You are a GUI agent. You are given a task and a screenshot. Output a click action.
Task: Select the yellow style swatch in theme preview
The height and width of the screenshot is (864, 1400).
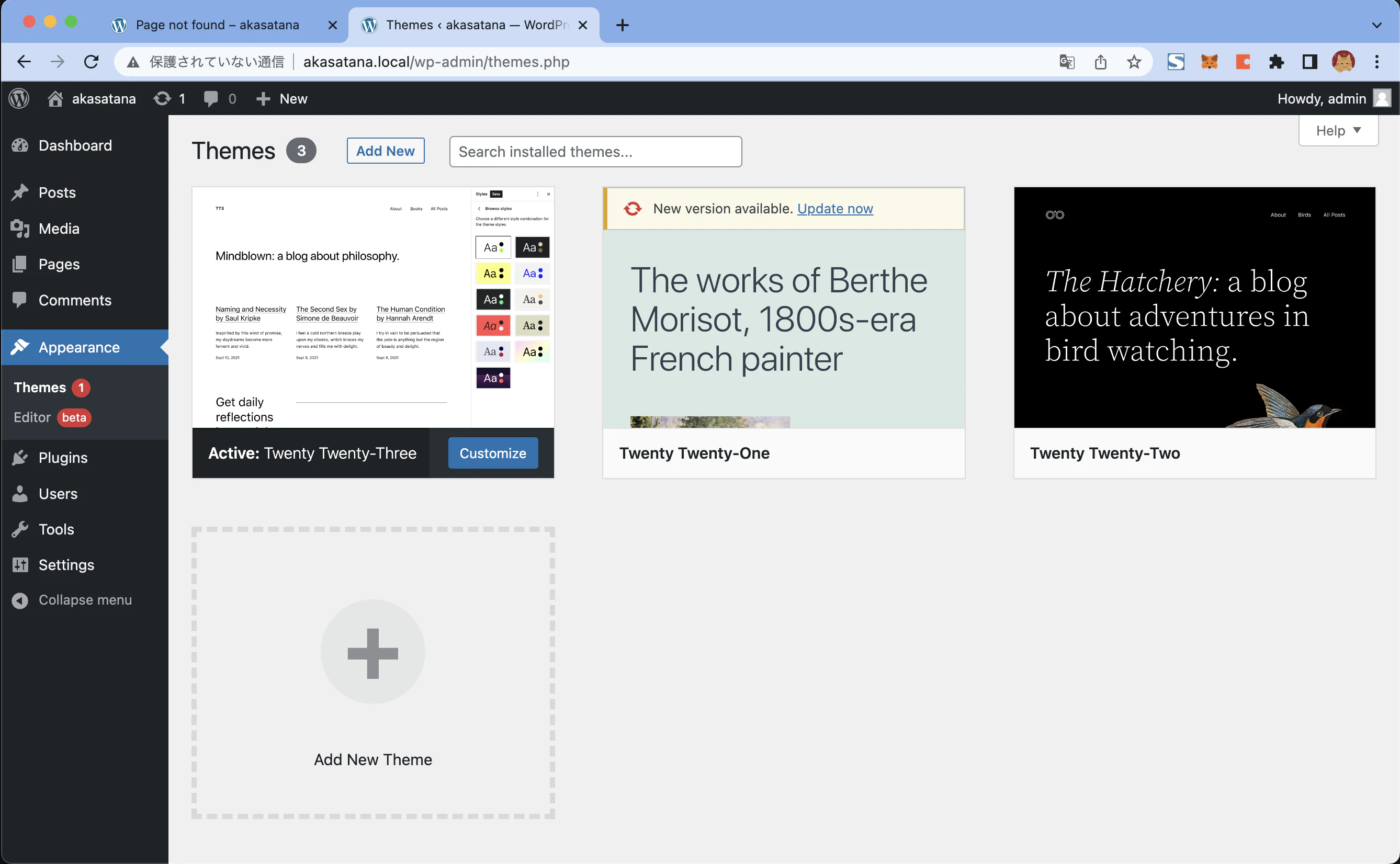pyautogui.click(x=493, y=274)
